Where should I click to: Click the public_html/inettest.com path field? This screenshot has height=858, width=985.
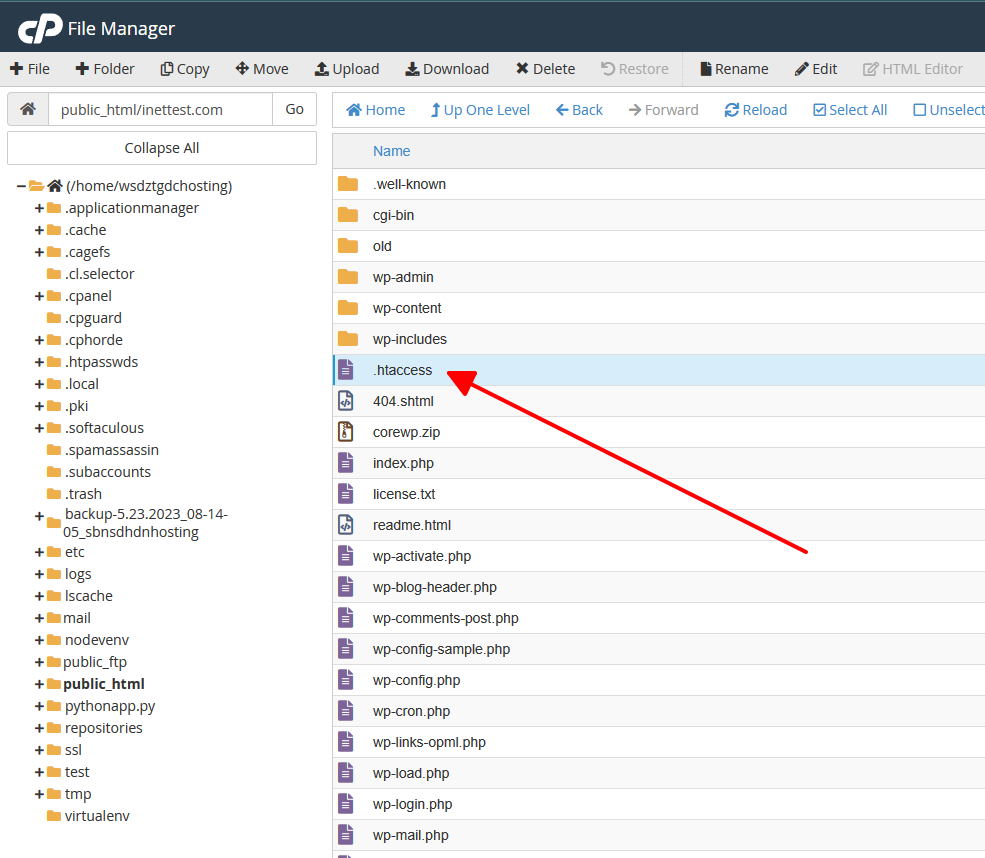160,109
